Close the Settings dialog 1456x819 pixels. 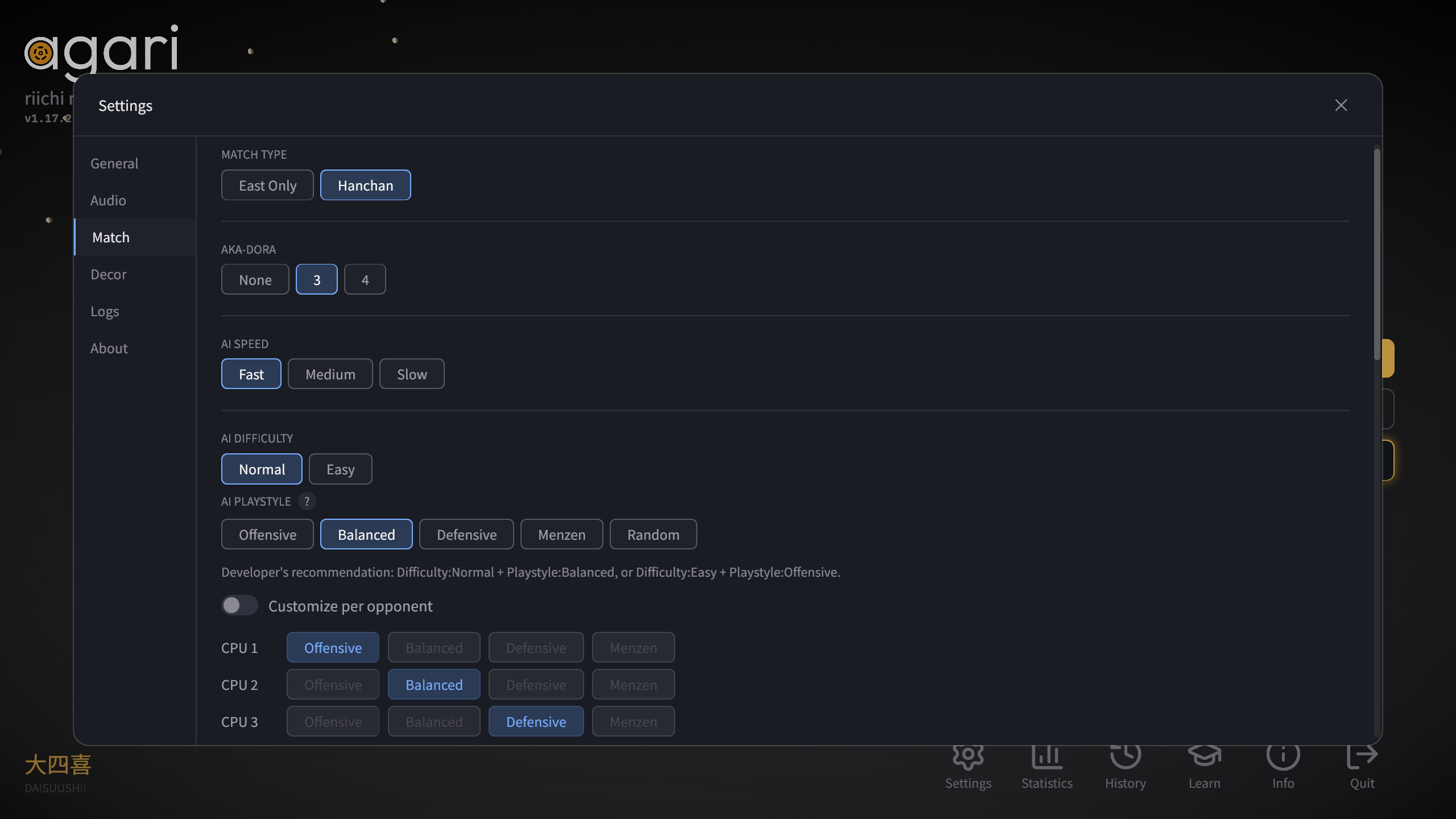pyautogui.click(x=1341, y=105)
